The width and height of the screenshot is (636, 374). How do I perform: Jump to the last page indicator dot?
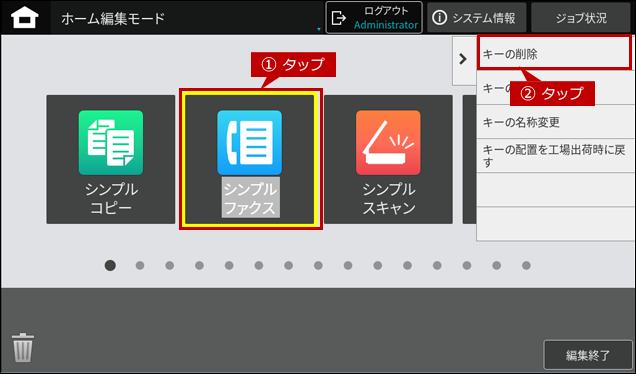tap(526, 266)
